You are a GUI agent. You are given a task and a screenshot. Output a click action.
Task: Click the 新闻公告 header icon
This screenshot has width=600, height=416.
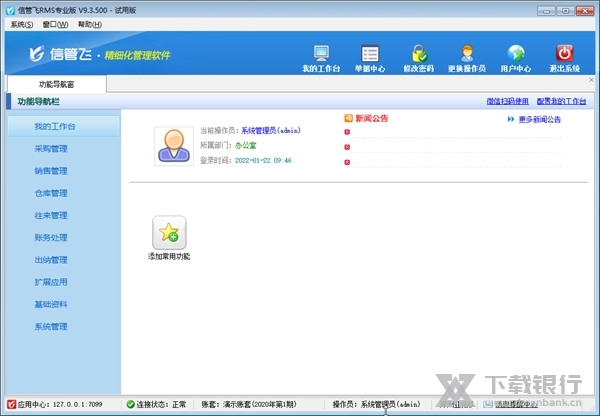[348, 118]
